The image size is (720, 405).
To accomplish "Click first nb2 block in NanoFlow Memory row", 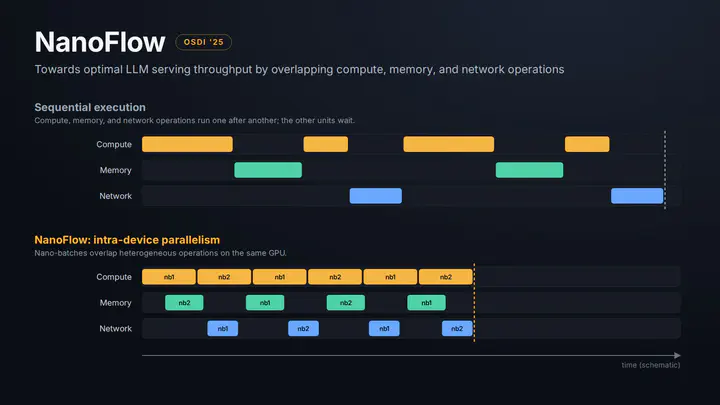I will point(184,303).
